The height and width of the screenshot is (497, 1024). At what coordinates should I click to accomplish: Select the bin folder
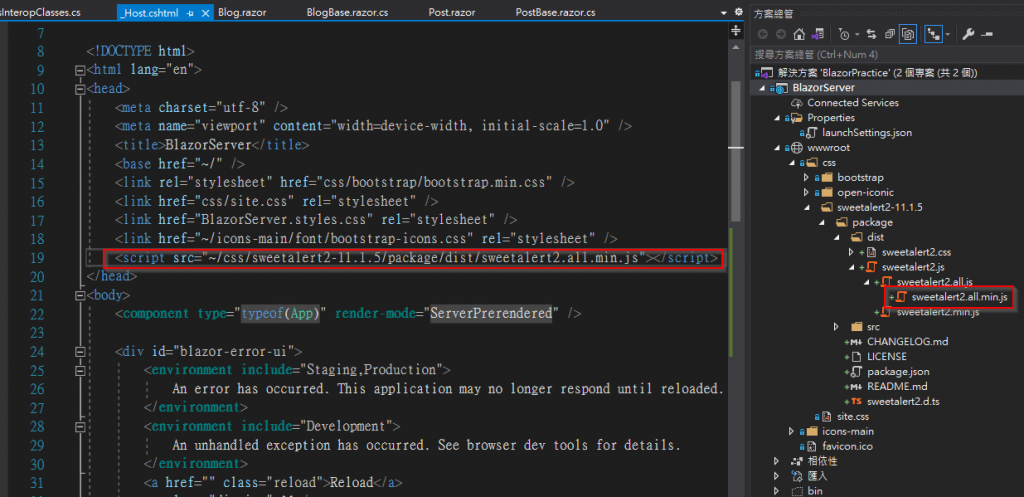[815, 490]
